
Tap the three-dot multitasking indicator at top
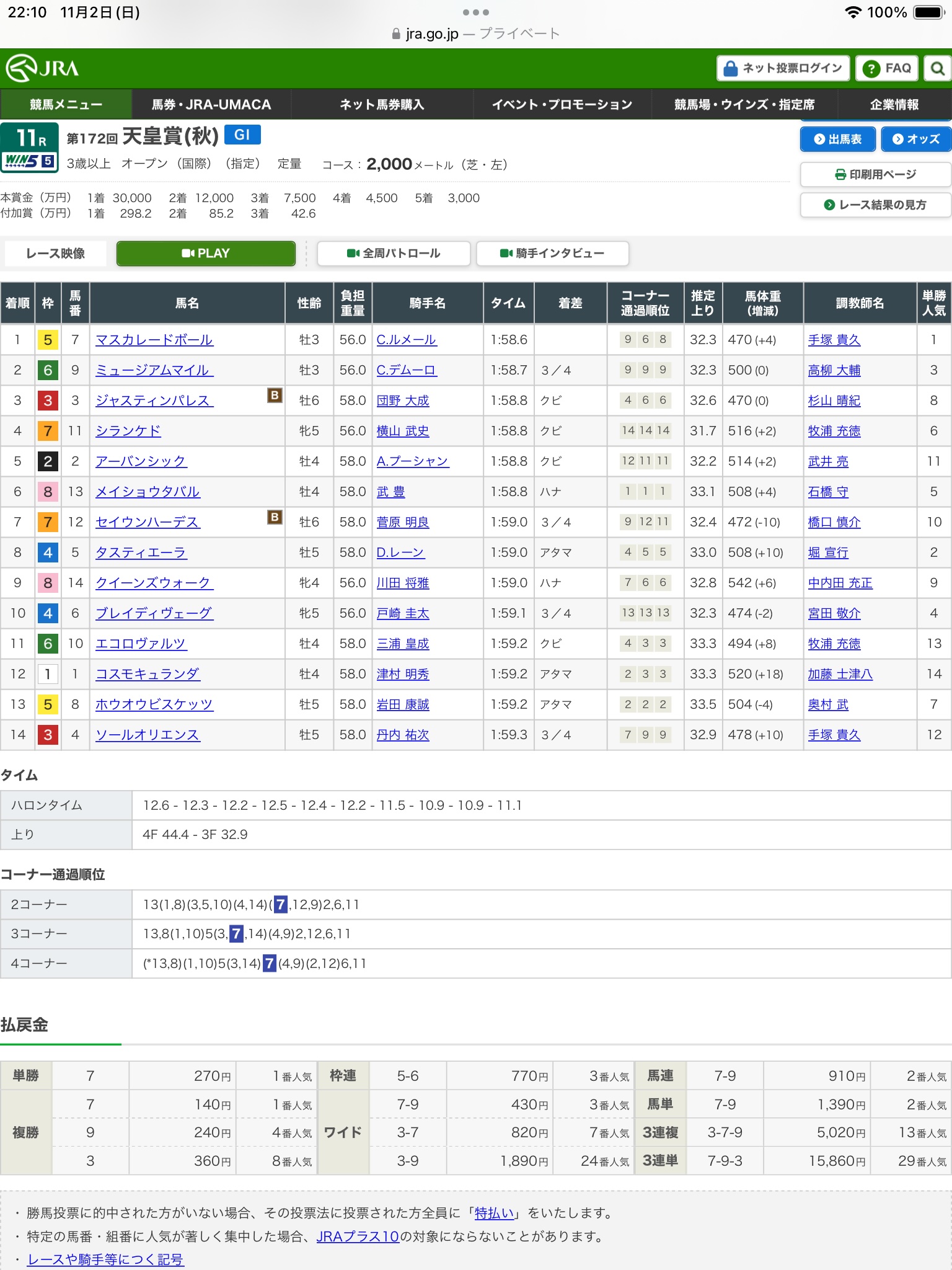tap(476, 12)
